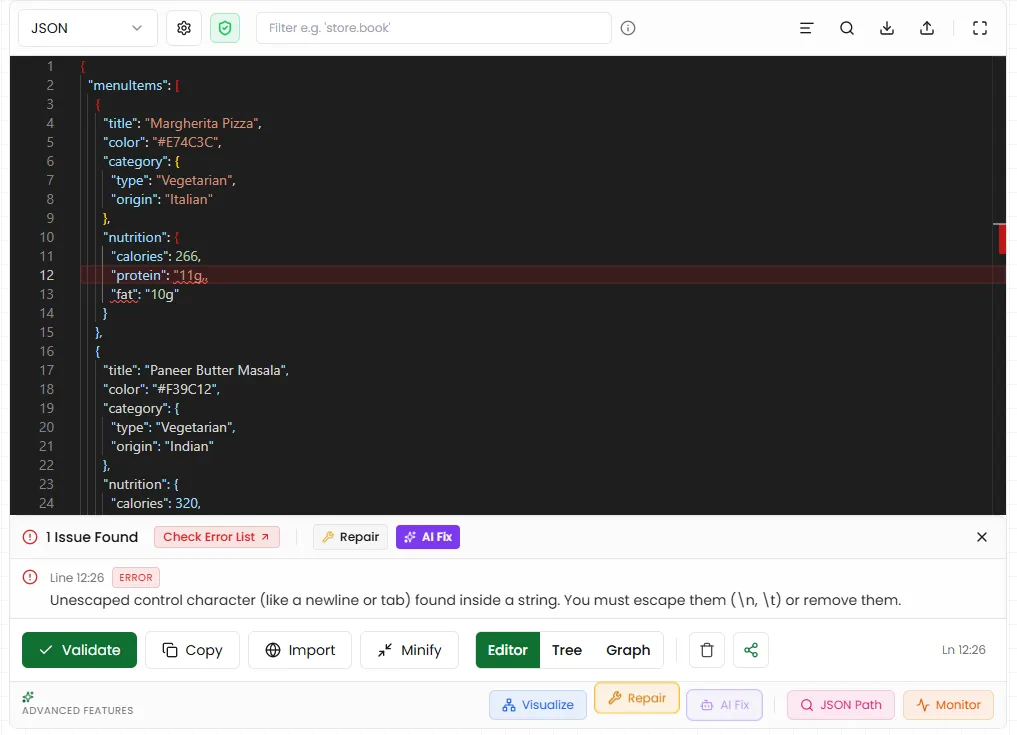This screenshot has width=1017, height=735.
Task: Click the info icon beside the filter field
Action: tap(628, 28)
